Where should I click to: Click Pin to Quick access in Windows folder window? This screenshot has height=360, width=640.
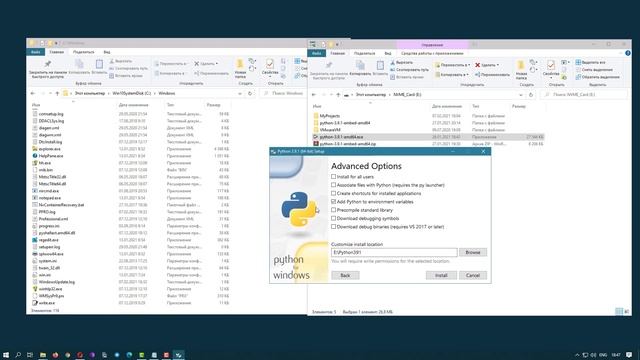(47, 69)
